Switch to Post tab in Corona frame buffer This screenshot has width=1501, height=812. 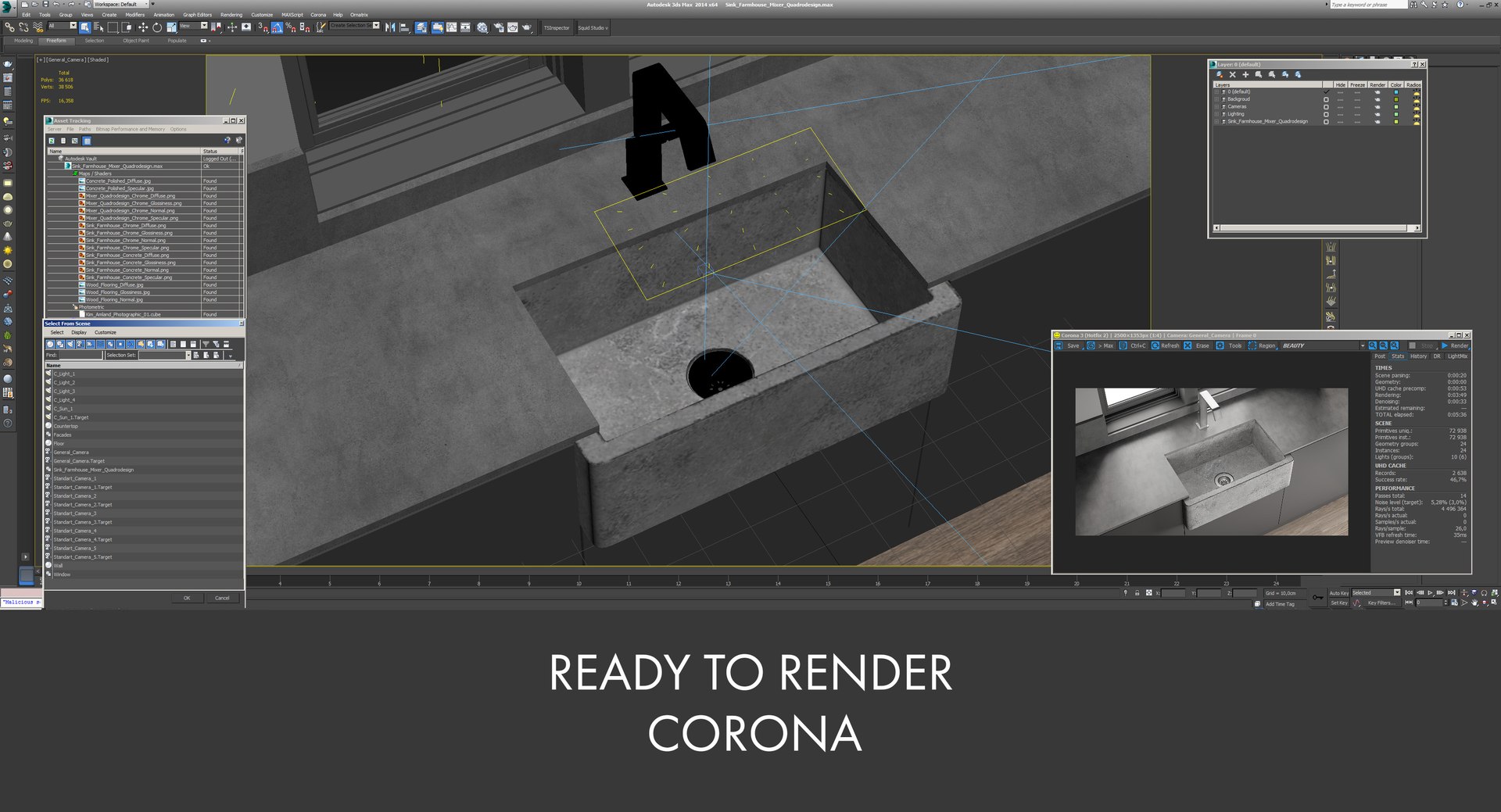[1380, 356]
